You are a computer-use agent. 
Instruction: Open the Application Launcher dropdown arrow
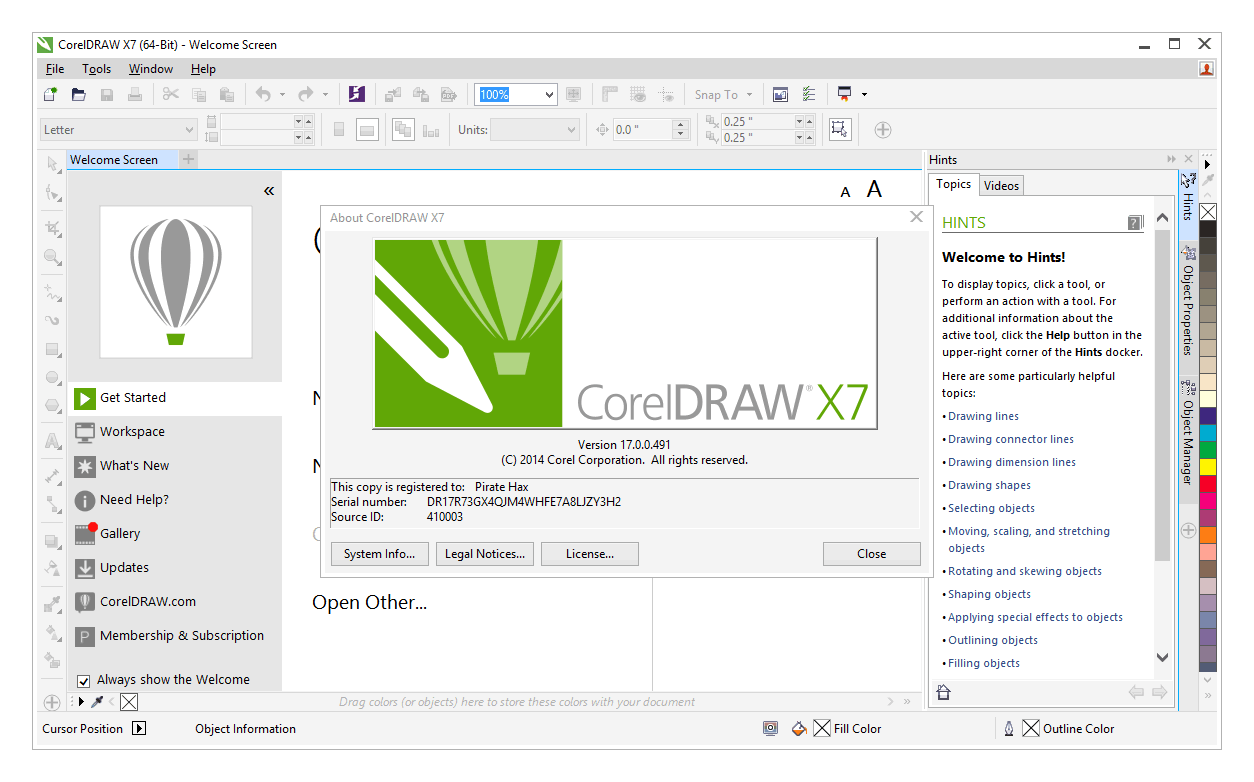click(x=864, y=94)
